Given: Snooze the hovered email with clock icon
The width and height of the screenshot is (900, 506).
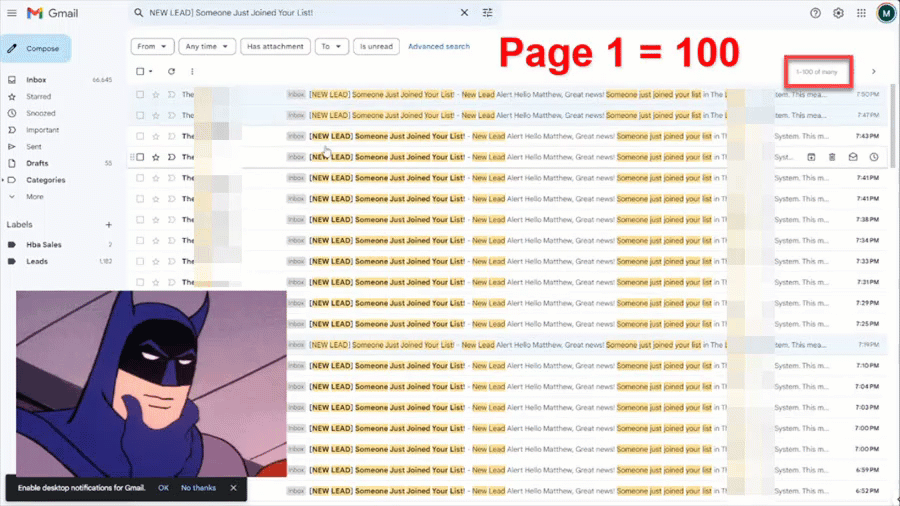Looking at the screenshot, I should pyautogui.click(x=874, y=157).
